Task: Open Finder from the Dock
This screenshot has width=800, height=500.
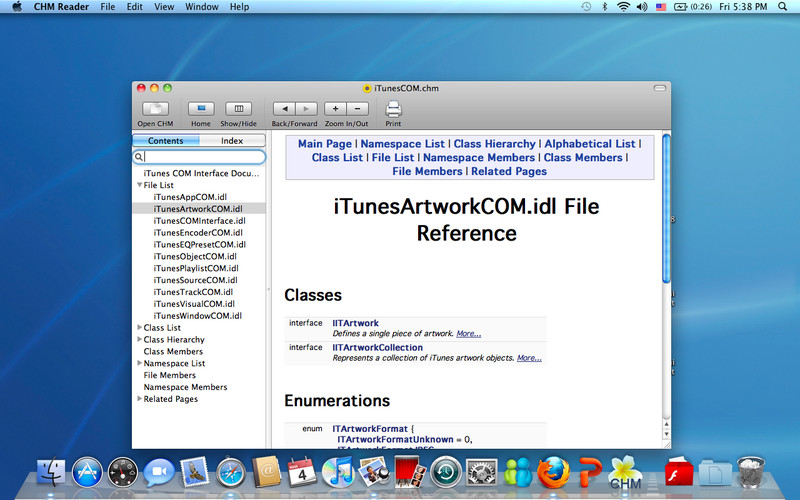Action: coord(51,471)
